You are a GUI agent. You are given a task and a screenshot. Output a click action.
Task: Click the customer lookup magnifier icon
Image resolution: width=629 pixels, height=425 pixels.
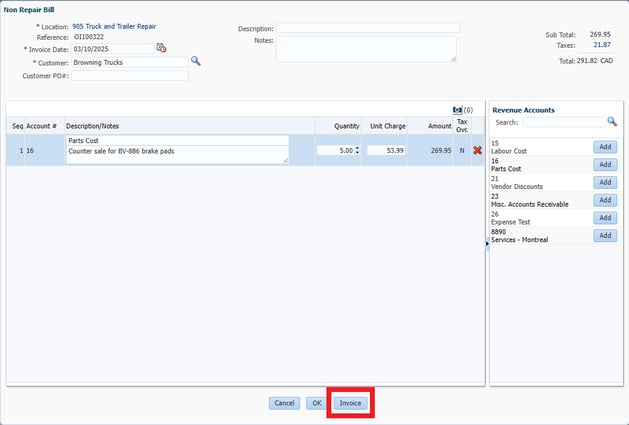click(196, 61)
